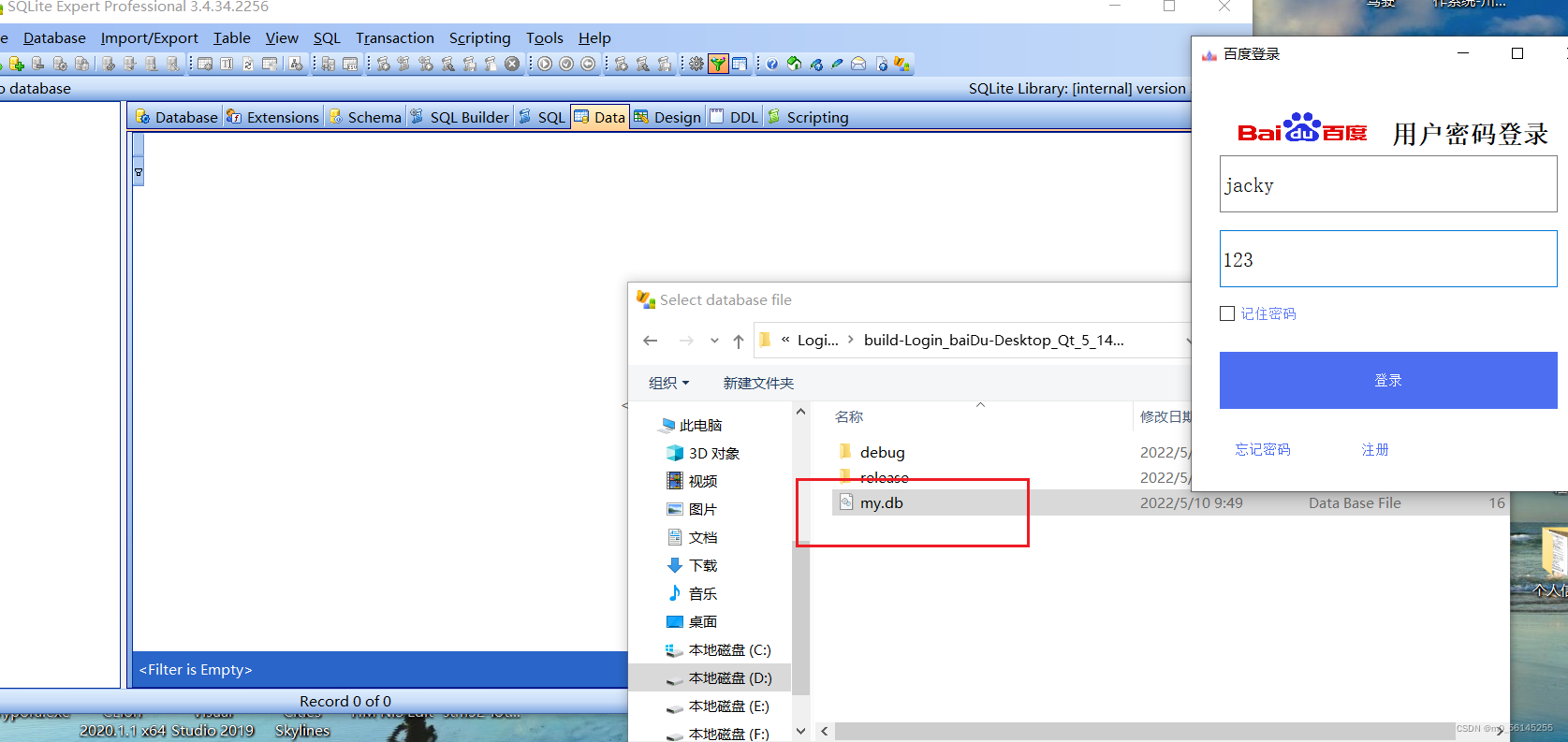The width and height of the screenshot is (1568, 742).
Task: Click the 名称 column header
Action: pyautogui.click(x=849, y=416)
